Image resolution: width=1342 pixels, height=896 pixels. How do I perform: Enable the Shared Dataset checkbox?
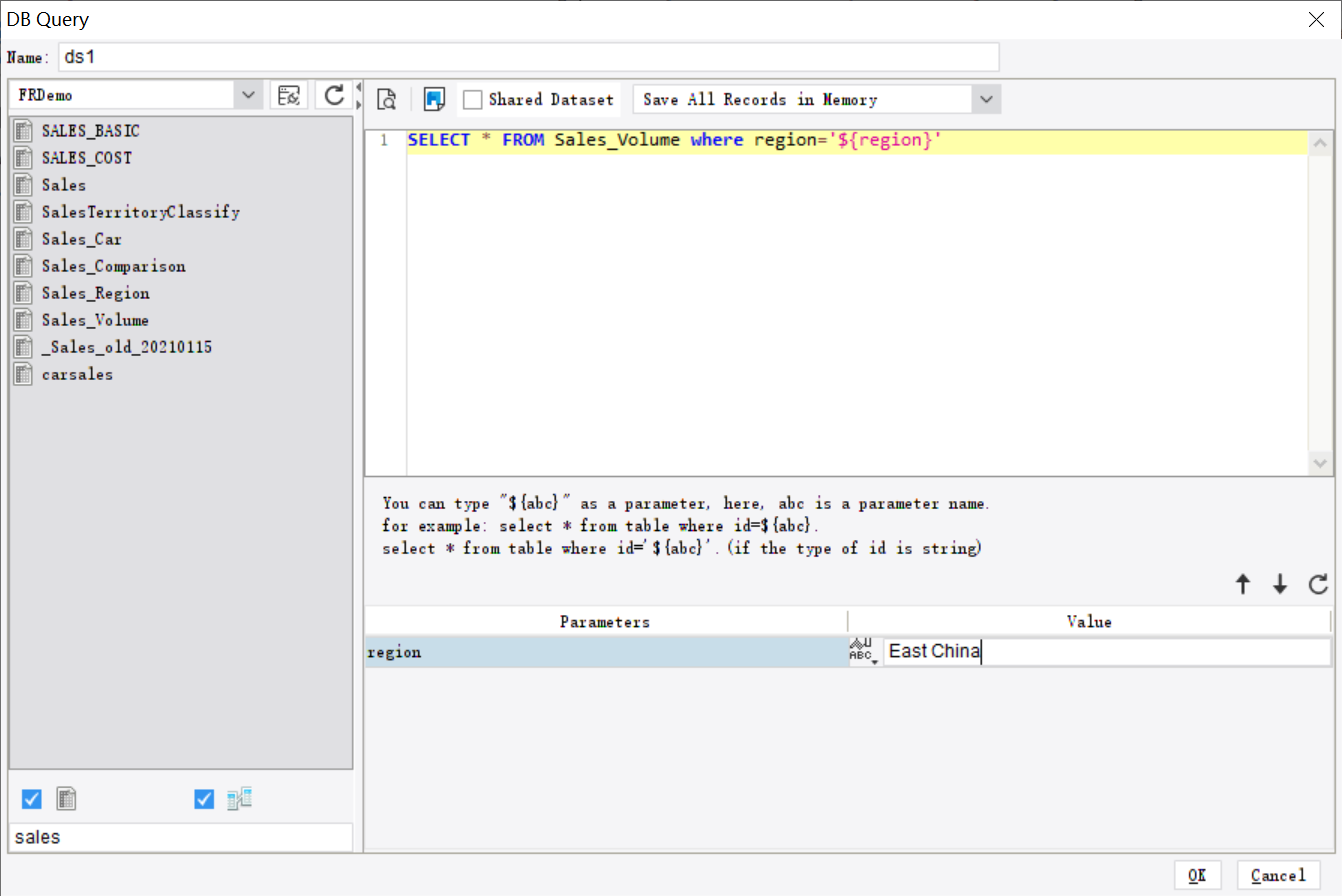[473, 100]
